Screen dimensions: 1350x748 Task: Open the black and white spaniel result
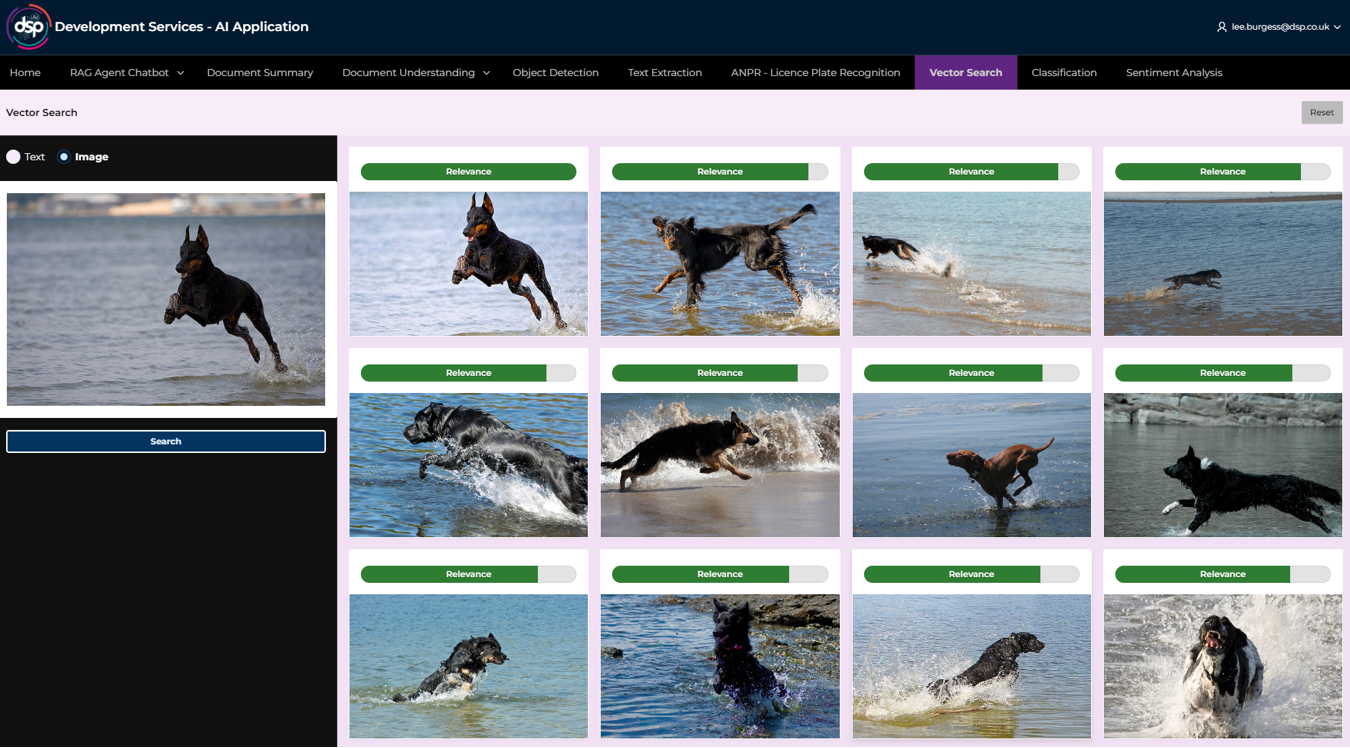1222,666
